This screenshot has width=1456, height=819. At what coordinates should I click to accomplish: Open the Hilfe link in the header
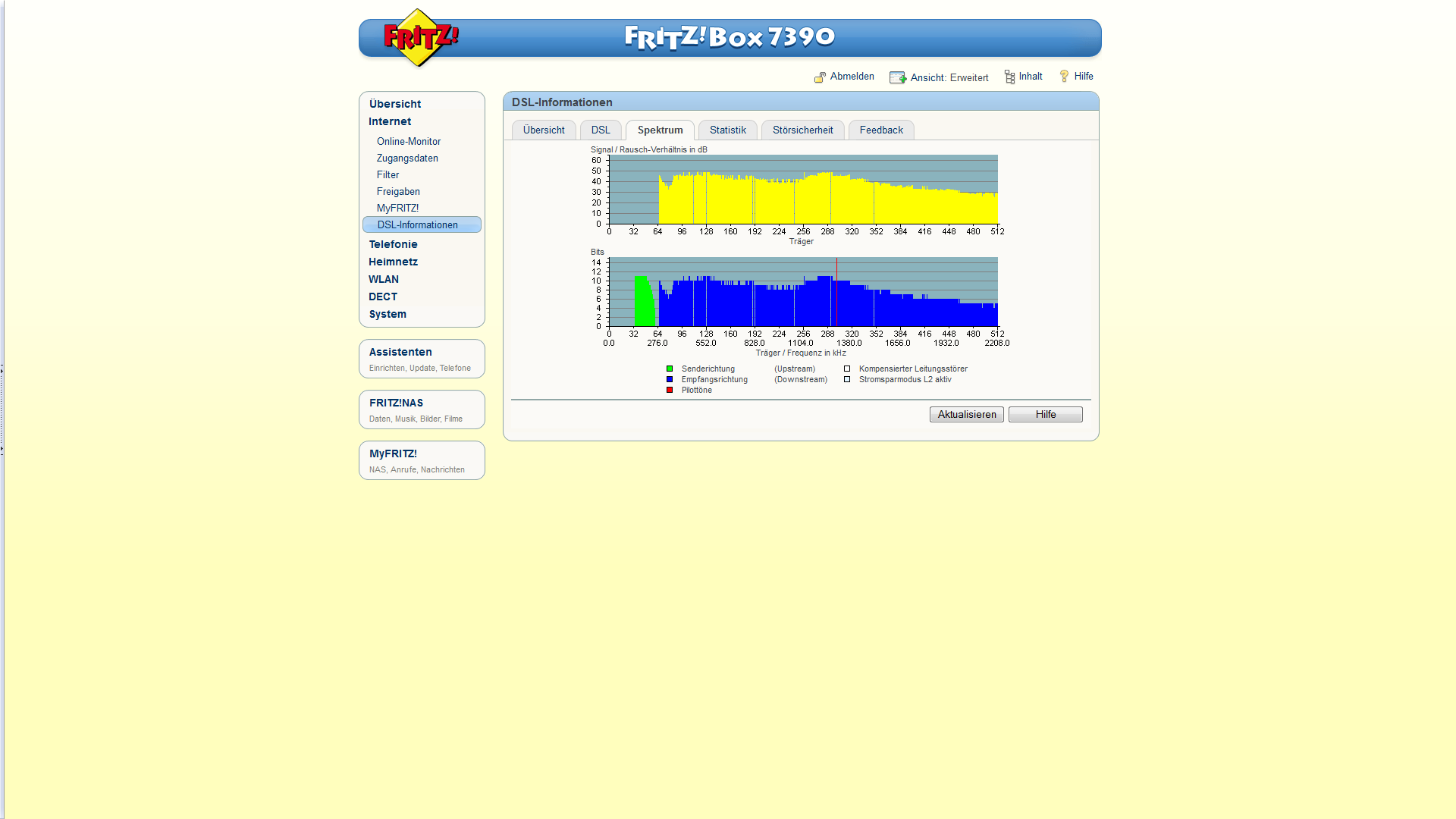tap(1084, 77)
